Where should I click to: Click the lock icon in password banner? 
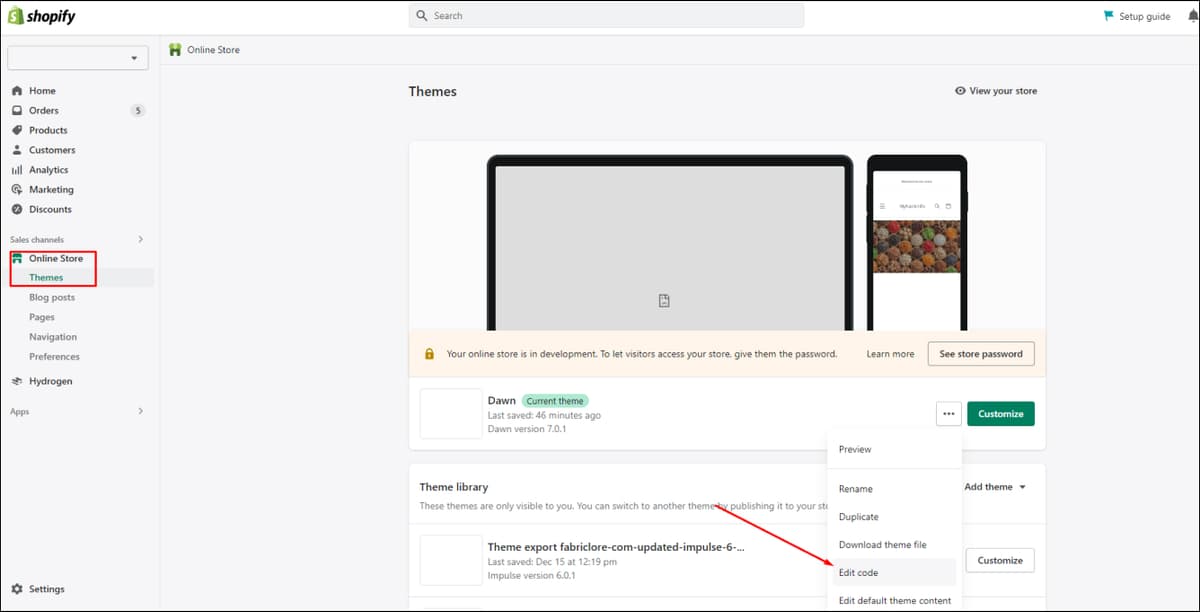pos(429,354)
